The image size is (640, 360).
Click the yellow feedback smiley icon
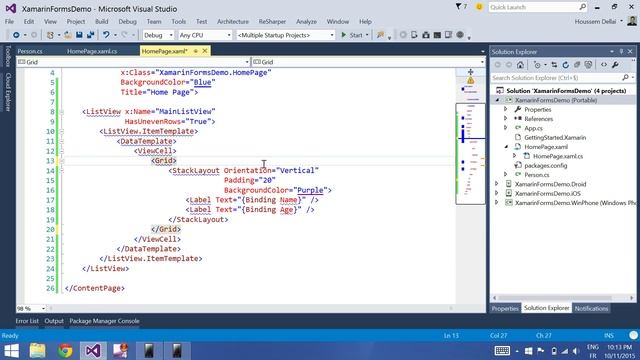point(479,7)
